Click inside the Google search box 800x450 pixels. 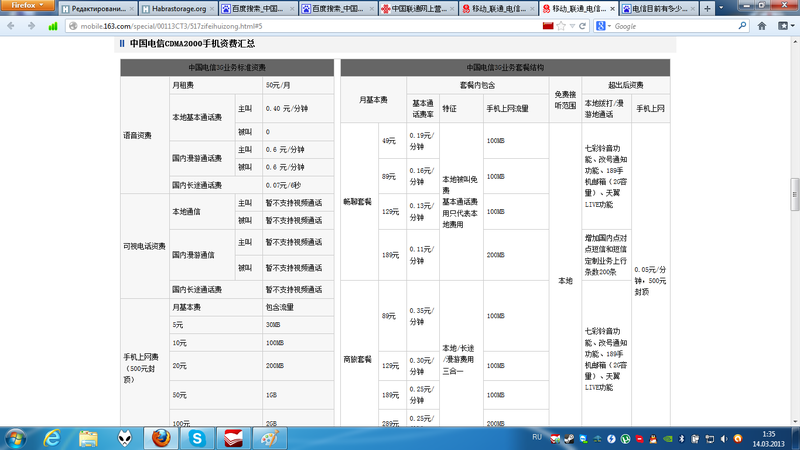[673, 26]
